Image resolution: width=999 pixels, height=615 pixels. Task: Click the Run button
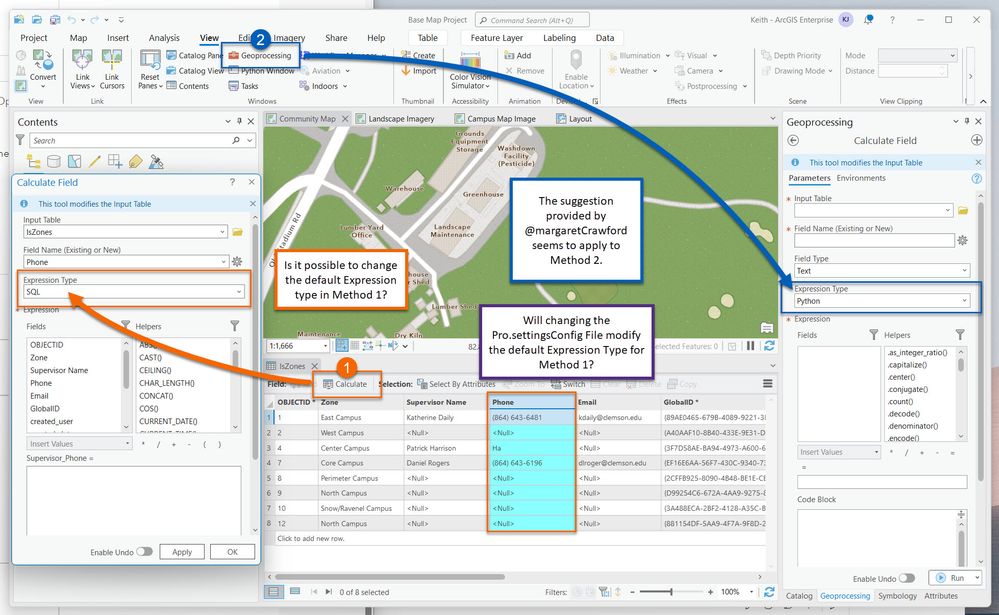949,578
